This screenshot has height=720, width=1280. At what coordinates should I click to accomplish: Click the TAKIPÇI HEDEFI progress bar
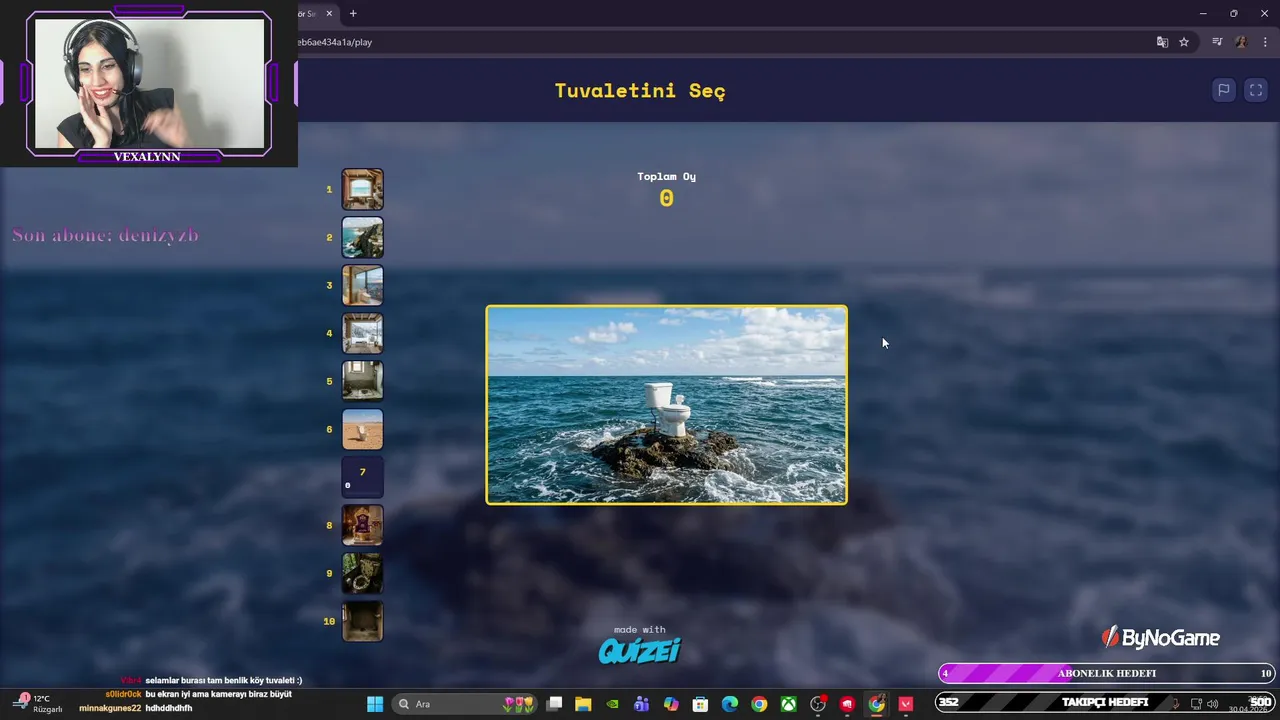click(1105, 702)
